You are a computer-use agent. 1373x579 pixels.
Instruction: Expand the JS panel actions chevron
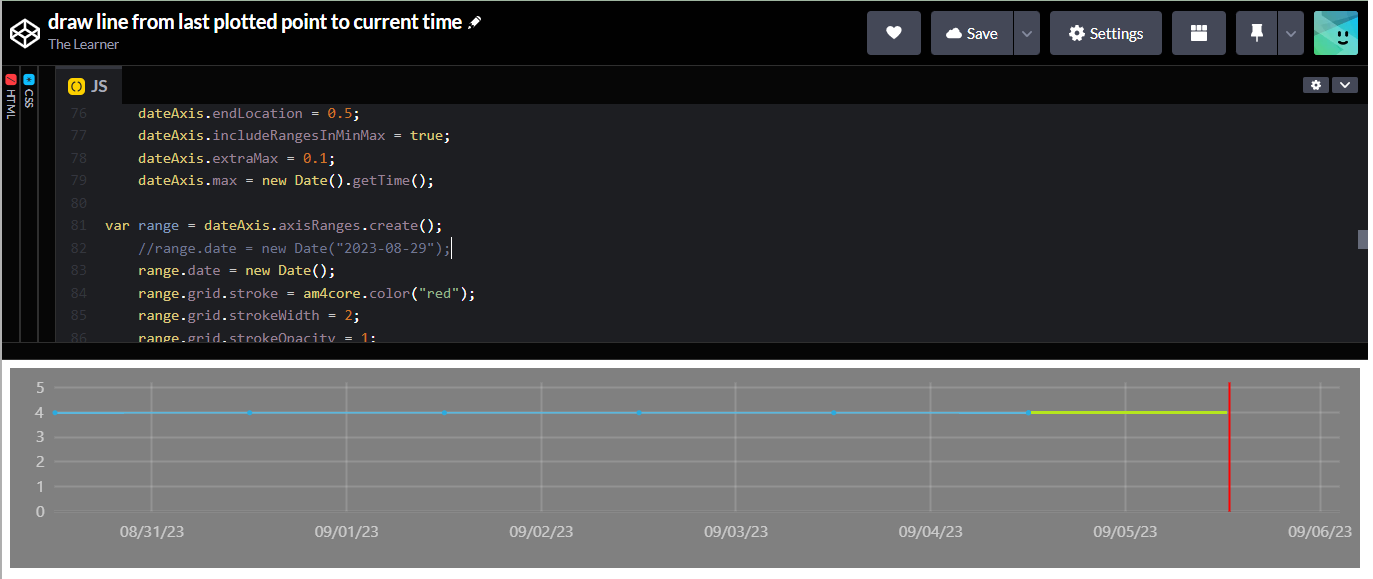pos(1345,85)
